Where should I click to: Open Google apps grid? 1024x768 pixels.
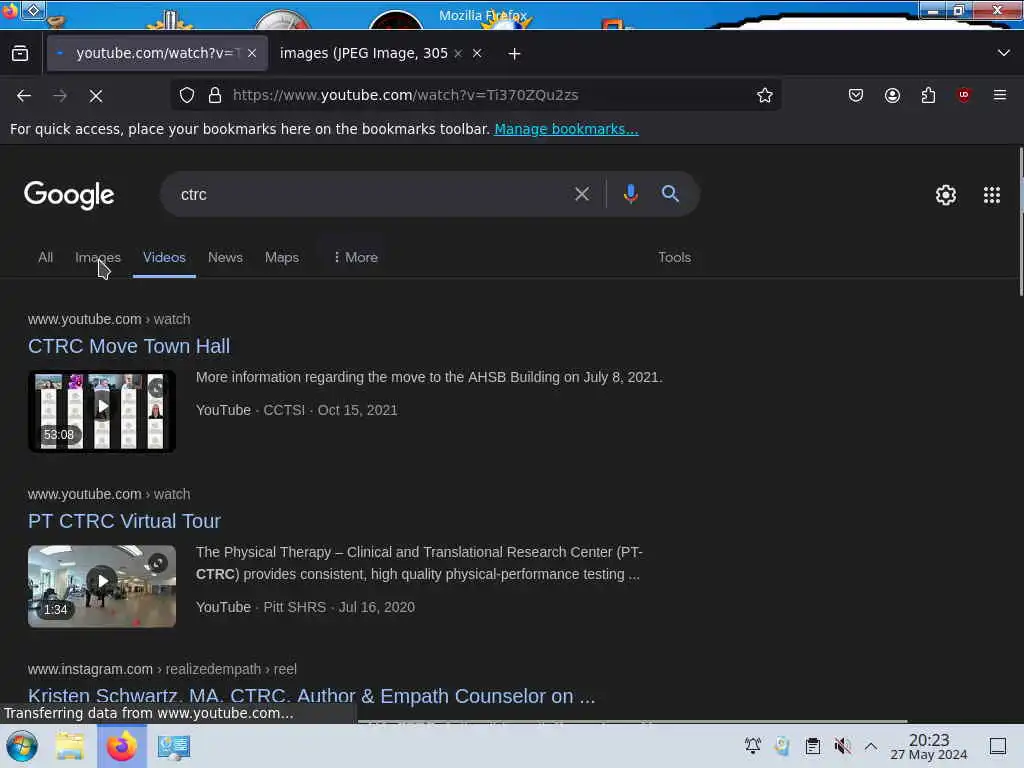(x=992, y=195)
